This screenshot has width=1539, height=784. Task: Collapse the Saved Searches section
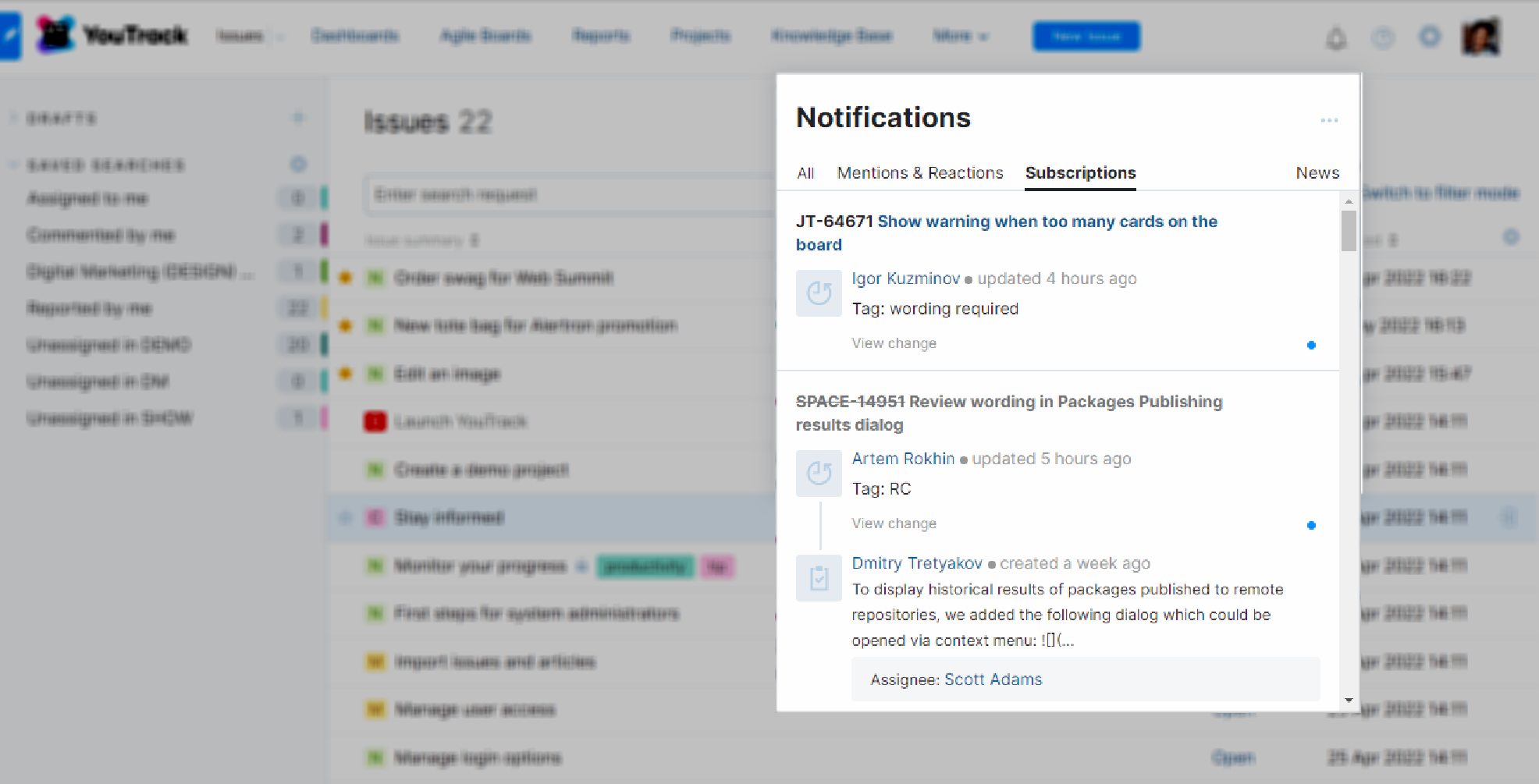pos(12,165)
